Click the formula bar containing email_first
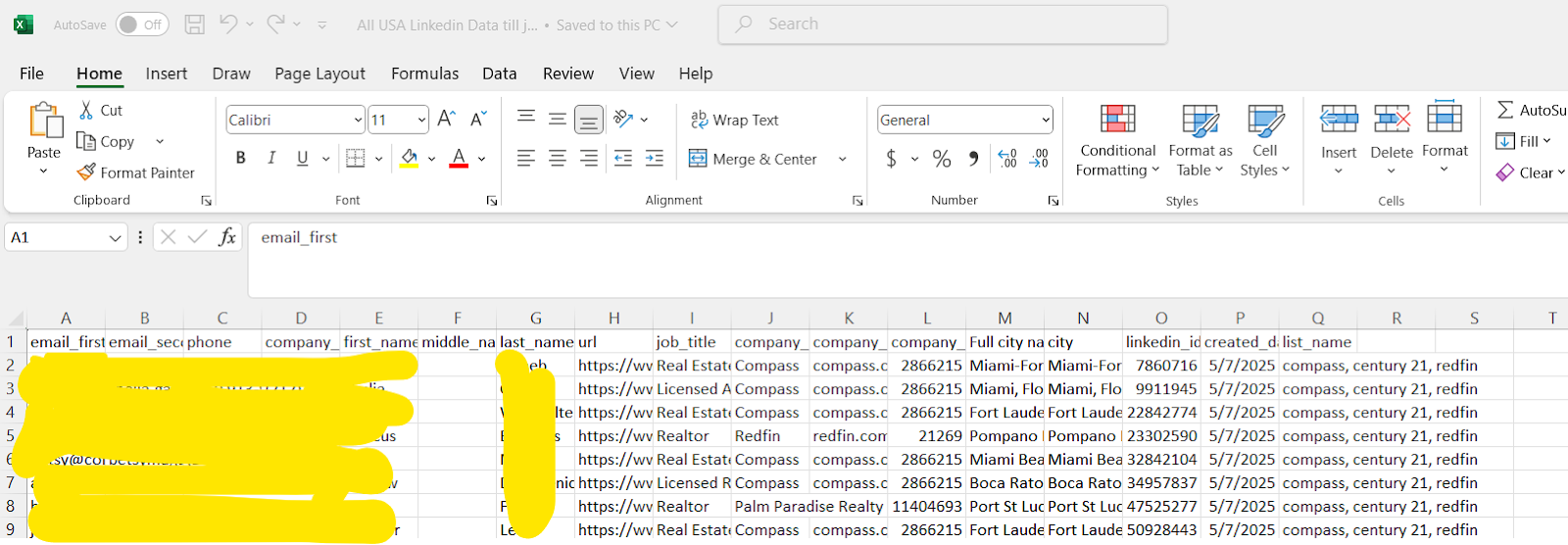The width and height of the screenshot is (1568, 545). click(907, 260)
